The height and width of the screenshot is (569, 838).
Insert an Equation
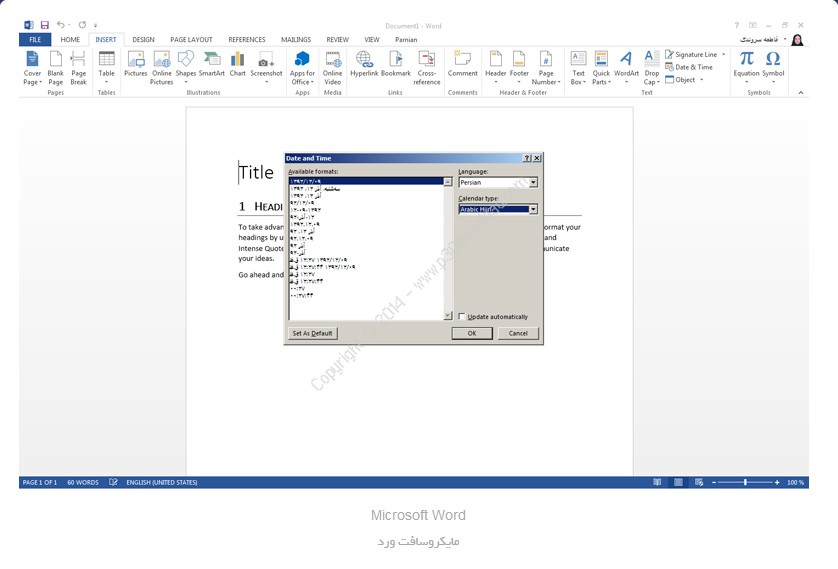pyautogui.click(x=746, y=68)
